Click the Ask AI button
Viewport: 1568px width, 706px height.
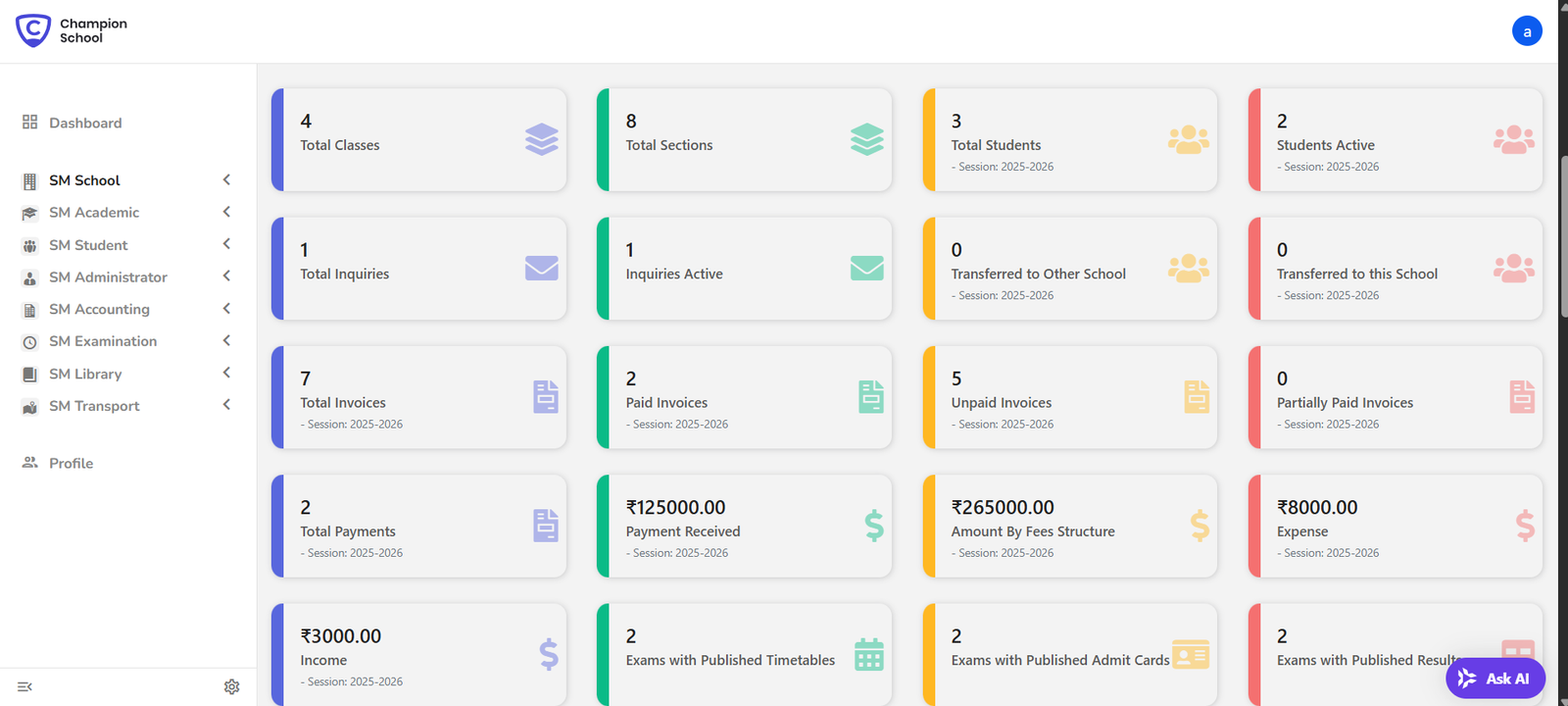click(x=1494, y=679)
